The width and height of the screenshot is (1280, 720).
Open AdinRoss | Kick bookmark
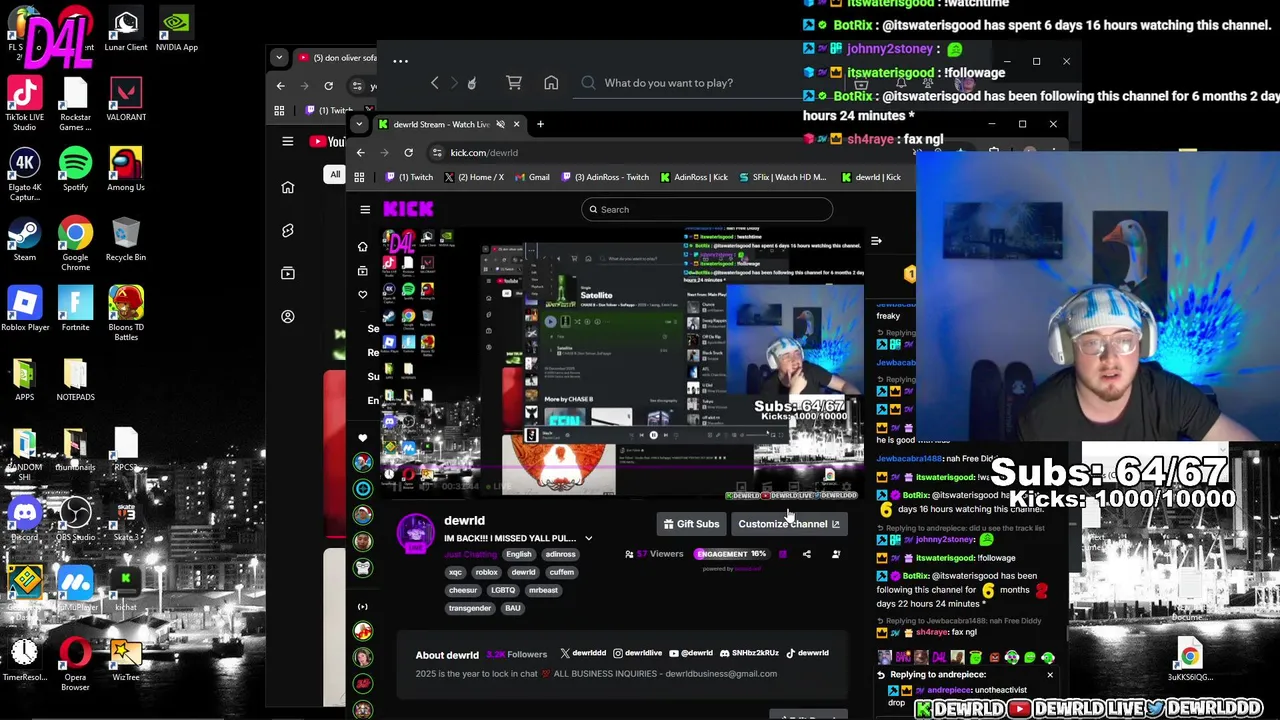pos(694,177)
